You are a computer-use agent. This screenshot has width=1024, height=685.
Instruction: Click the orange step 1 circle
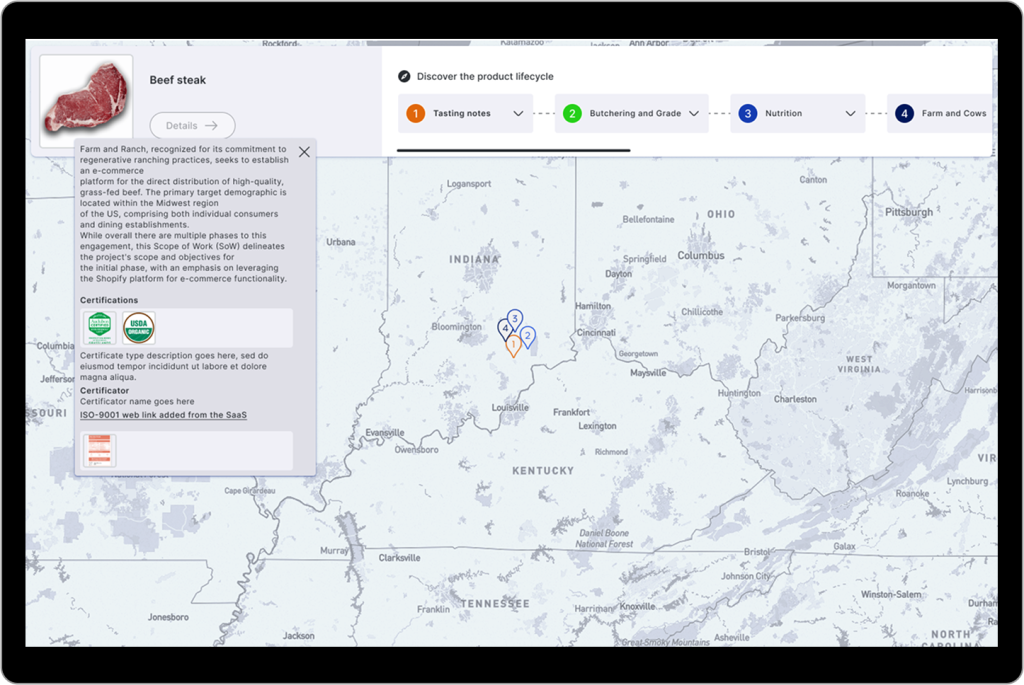pos(415,113)
